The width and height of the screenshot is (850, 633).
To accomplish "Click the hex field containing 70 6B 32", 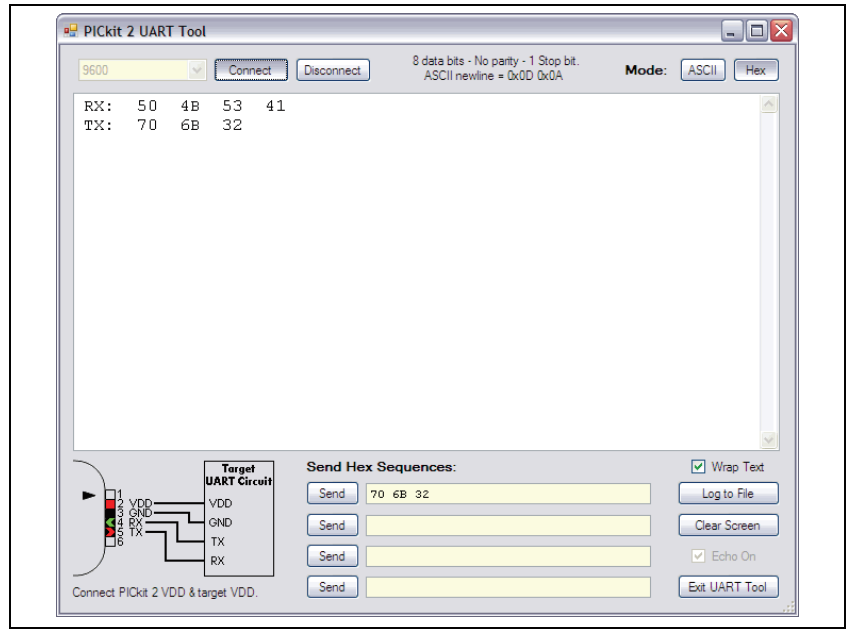I will click(x=508, y=494).
